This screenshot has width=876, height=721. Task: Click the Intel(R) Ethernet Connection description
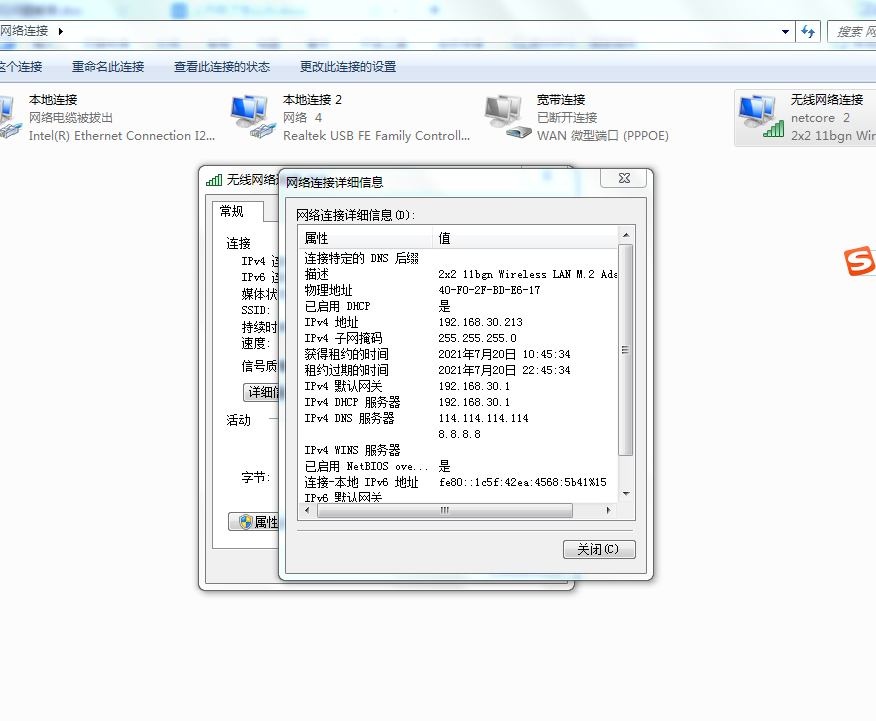(122, 136)
